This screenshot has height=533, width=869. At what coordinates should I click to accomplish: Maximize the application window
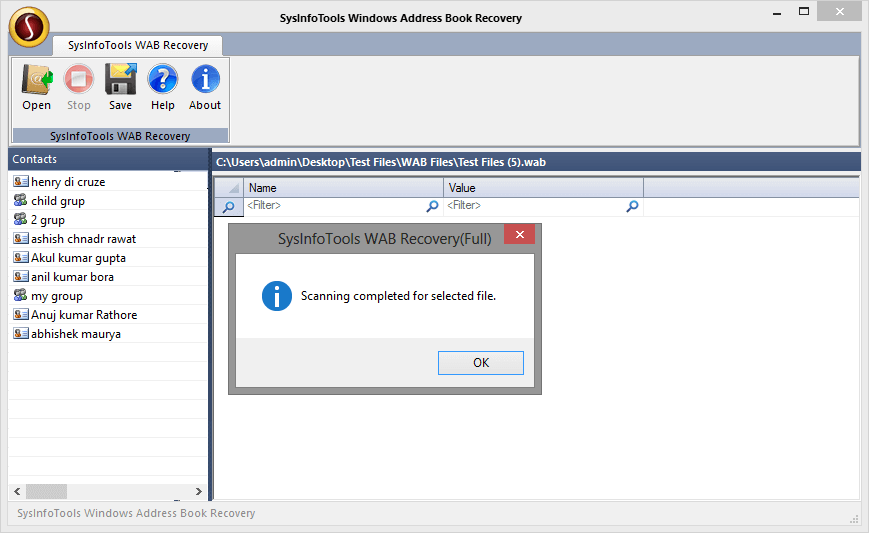804,11
